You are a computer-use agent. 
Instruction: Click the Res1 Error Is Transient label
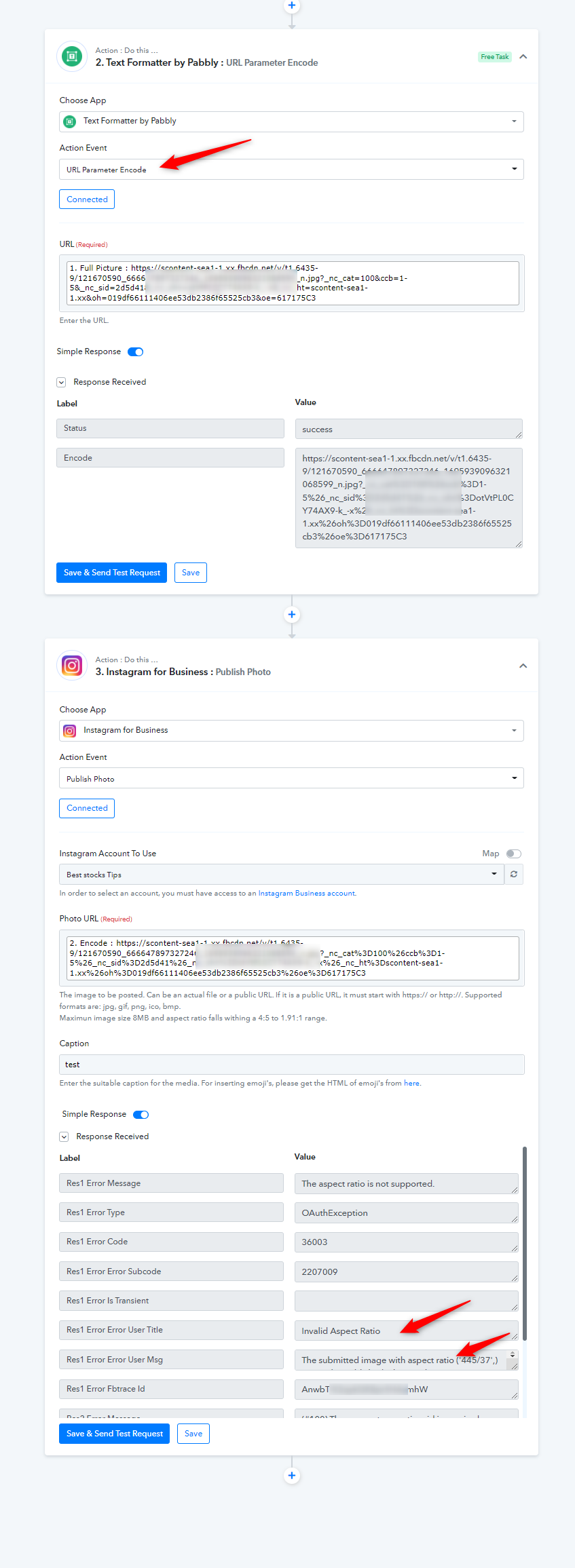pyautogui.click(x=171, y=1301)
